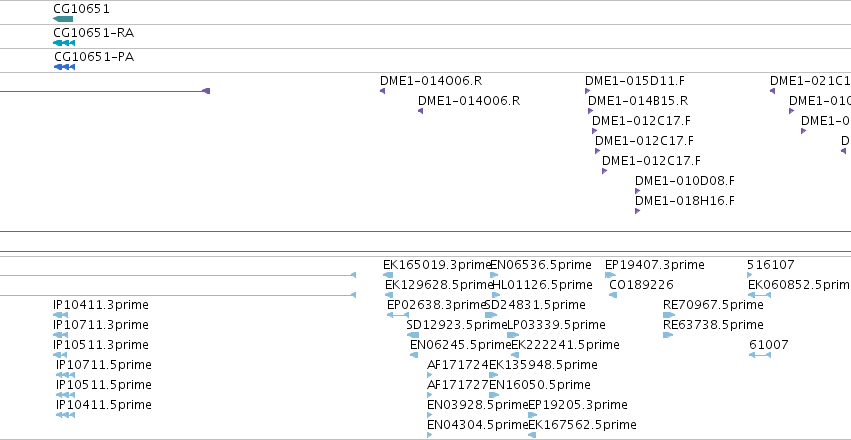The width and height of the screenshot is (851, 440).
Task: Select the CG10651-PA protein glyph
Action: [64, 67]
